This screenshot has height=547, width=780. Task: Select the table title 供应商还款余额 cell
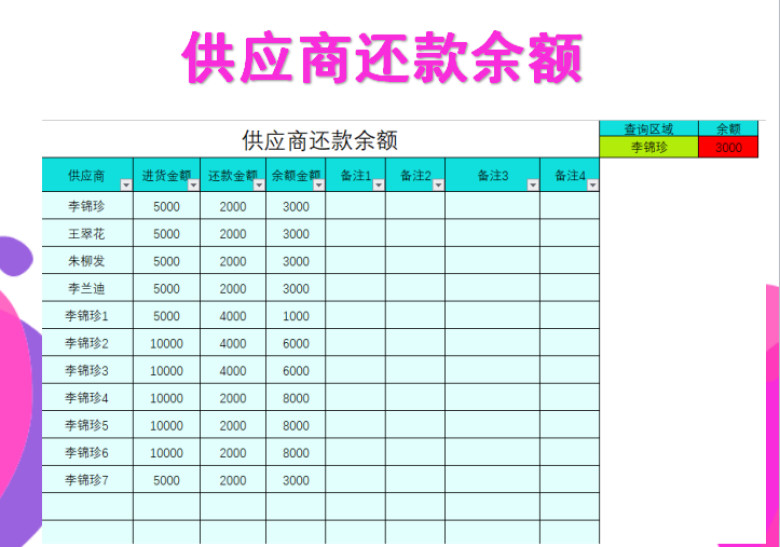[320, 140]
